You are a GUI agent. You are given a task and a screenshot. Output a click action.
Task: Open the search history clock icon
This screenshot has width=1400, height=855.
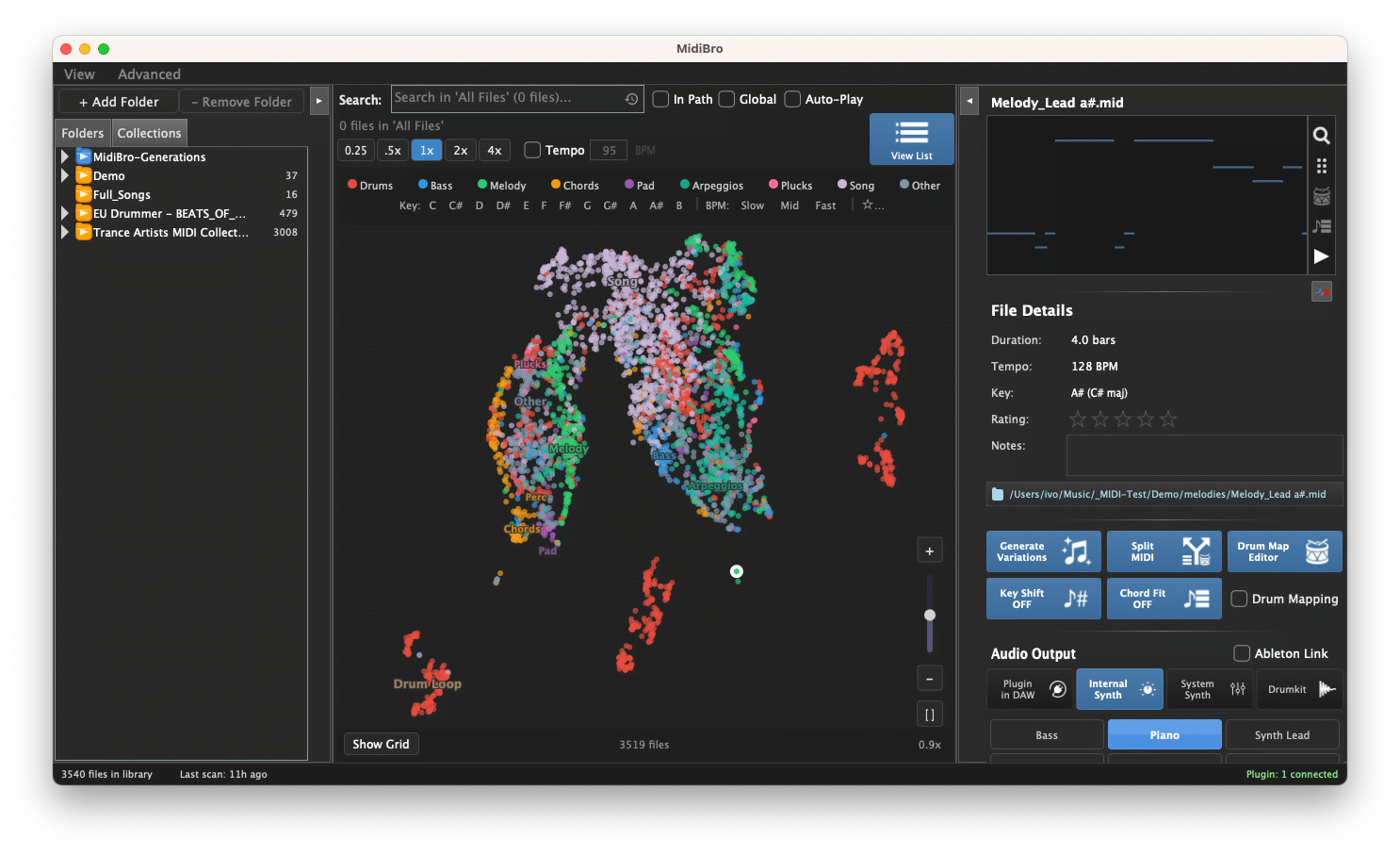tap(631, 99)
